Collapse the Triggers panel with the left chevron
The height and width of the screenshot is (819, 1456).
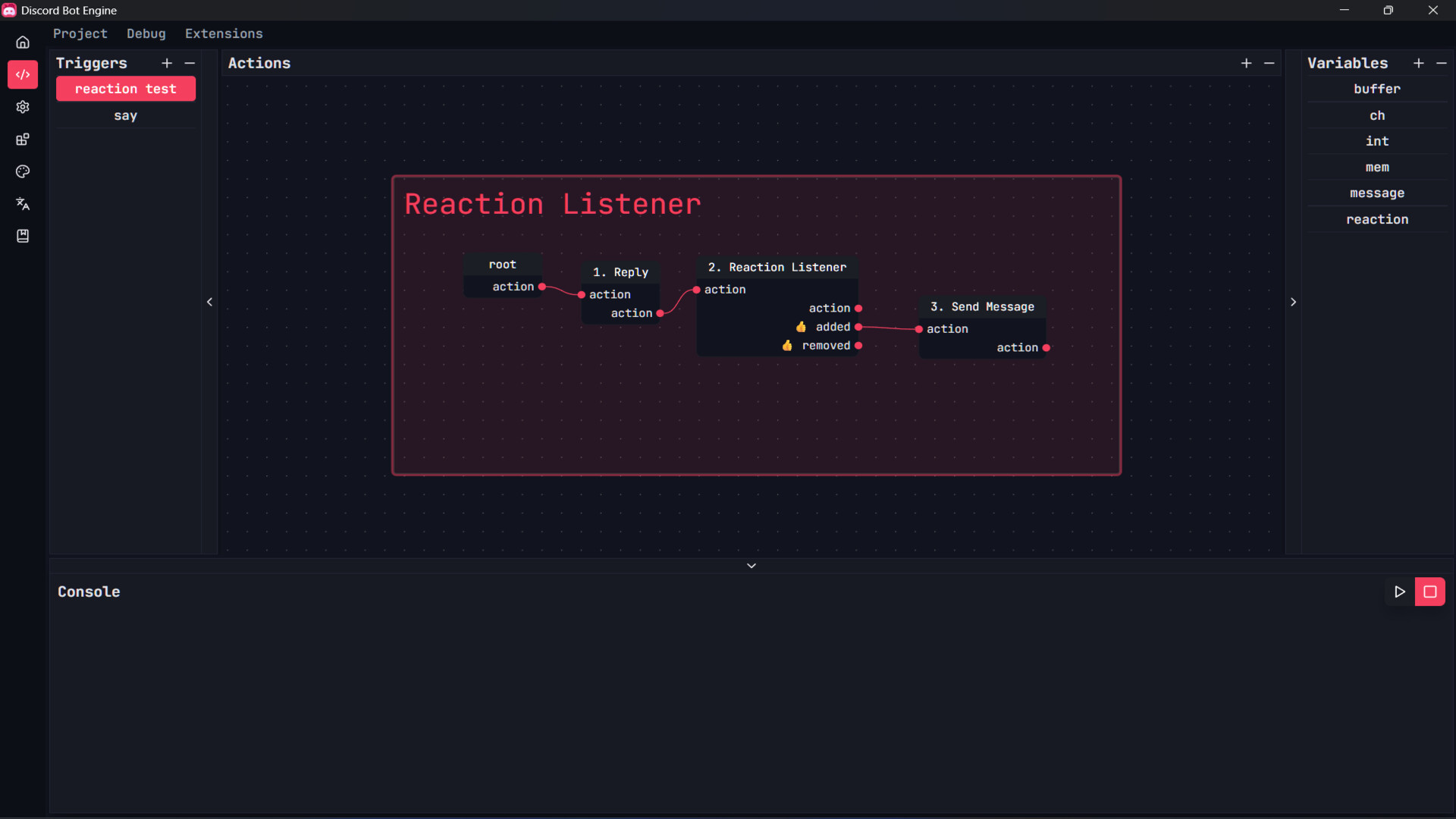pyautogui.click(x=209, y=302)
